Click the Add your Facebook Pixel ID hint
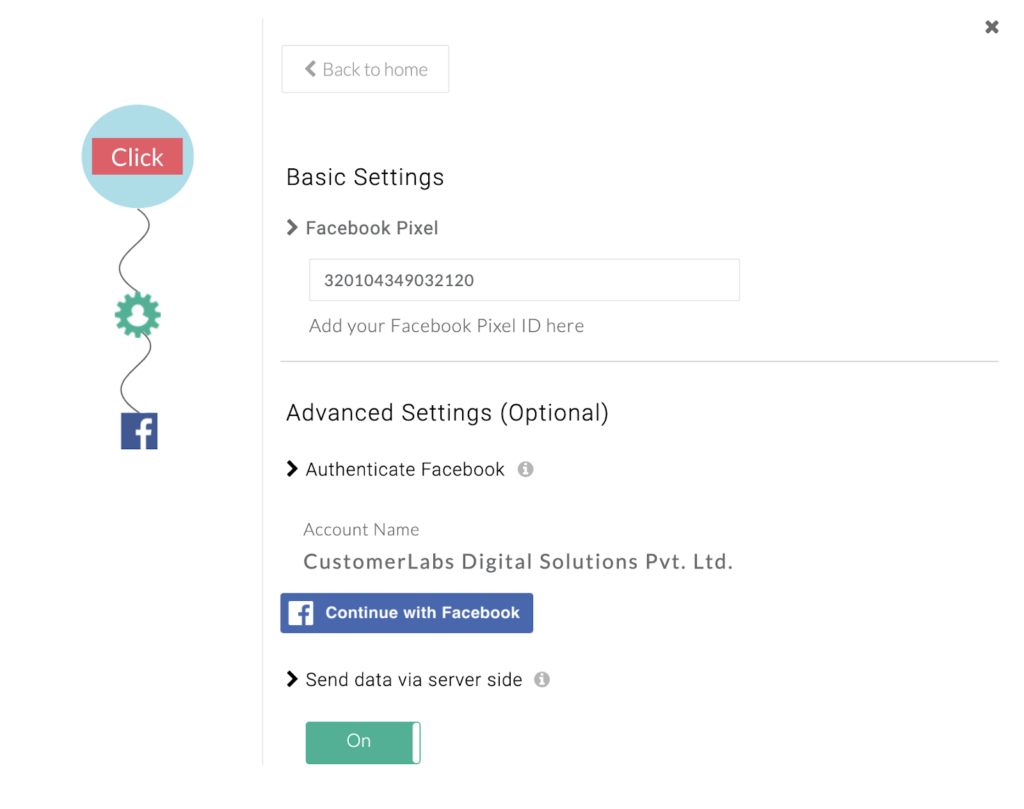The image size is (1024, 809). [x=447, y=326]
